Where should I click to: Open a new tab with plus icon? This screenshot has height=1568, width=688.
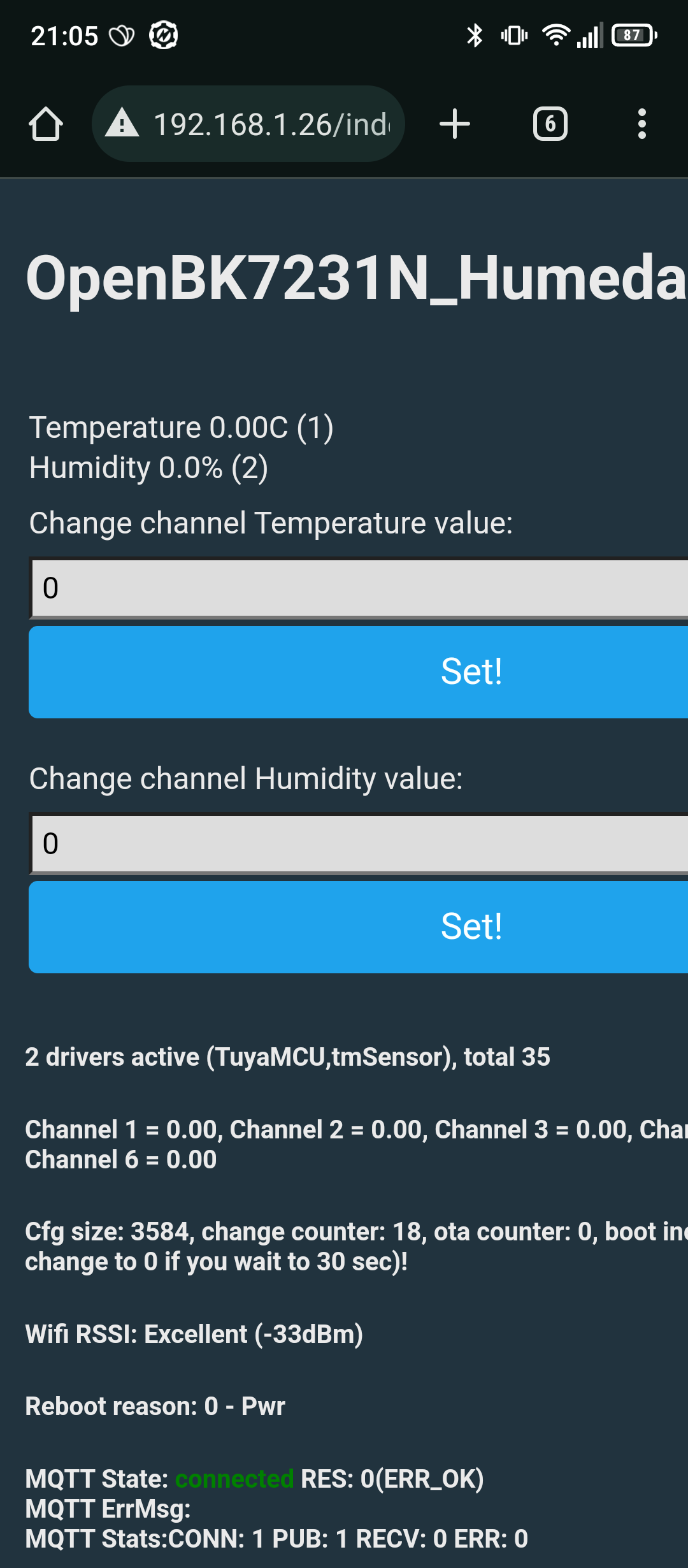point(455,124)
